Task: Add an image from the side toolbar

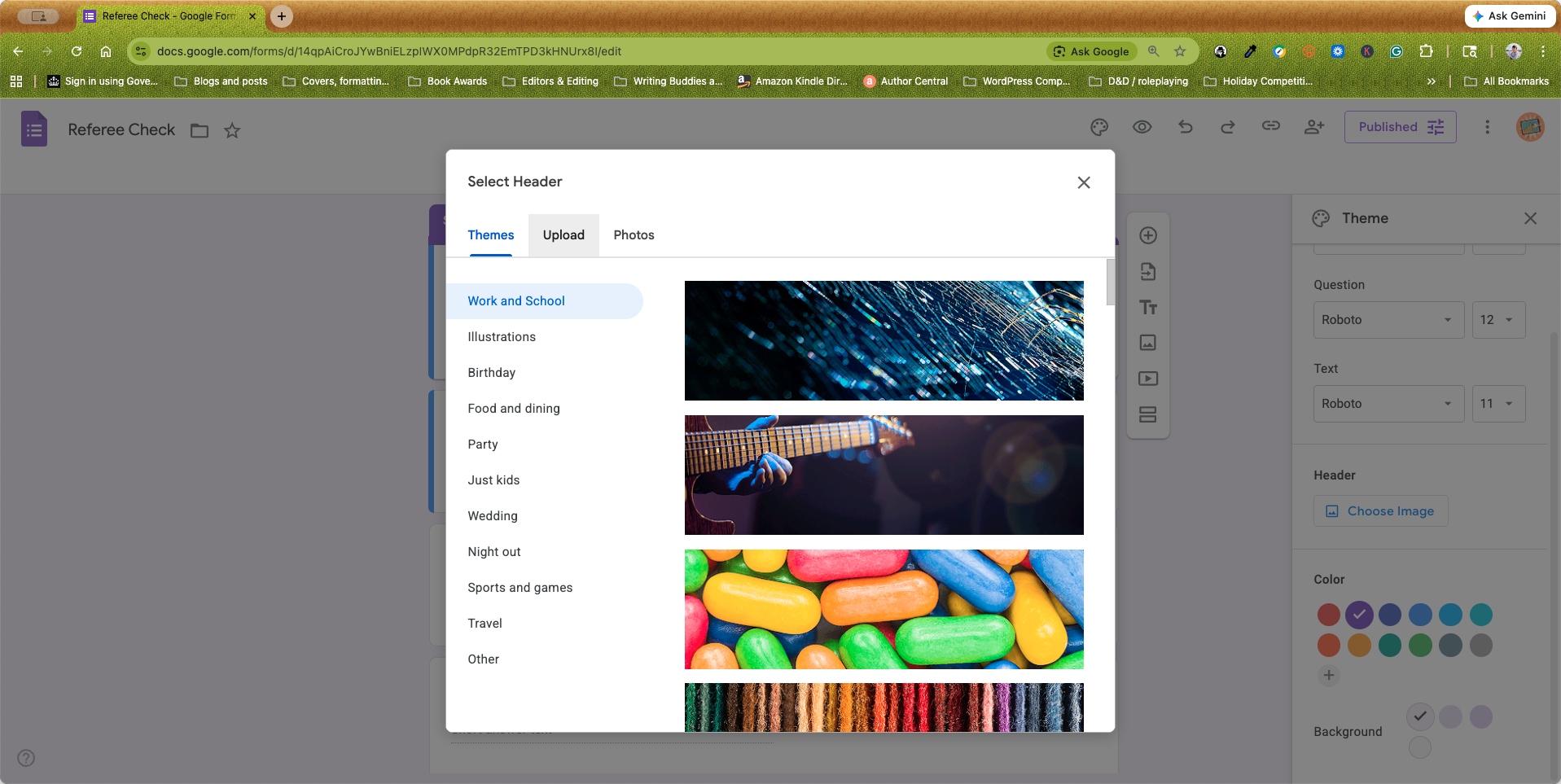Action: pos(1148,343)
